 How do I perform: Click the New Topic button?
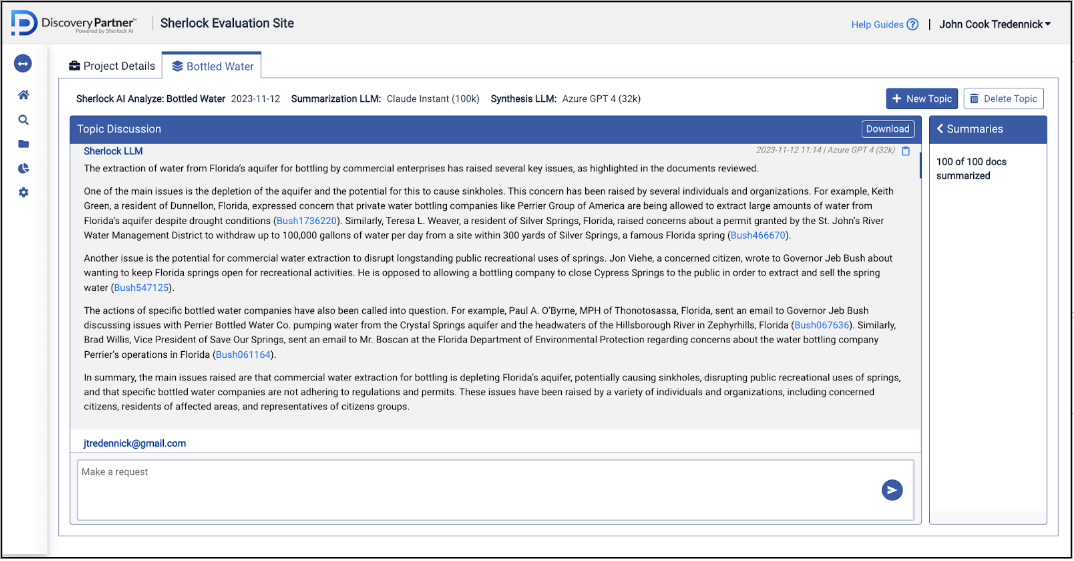tap(921, 99)
